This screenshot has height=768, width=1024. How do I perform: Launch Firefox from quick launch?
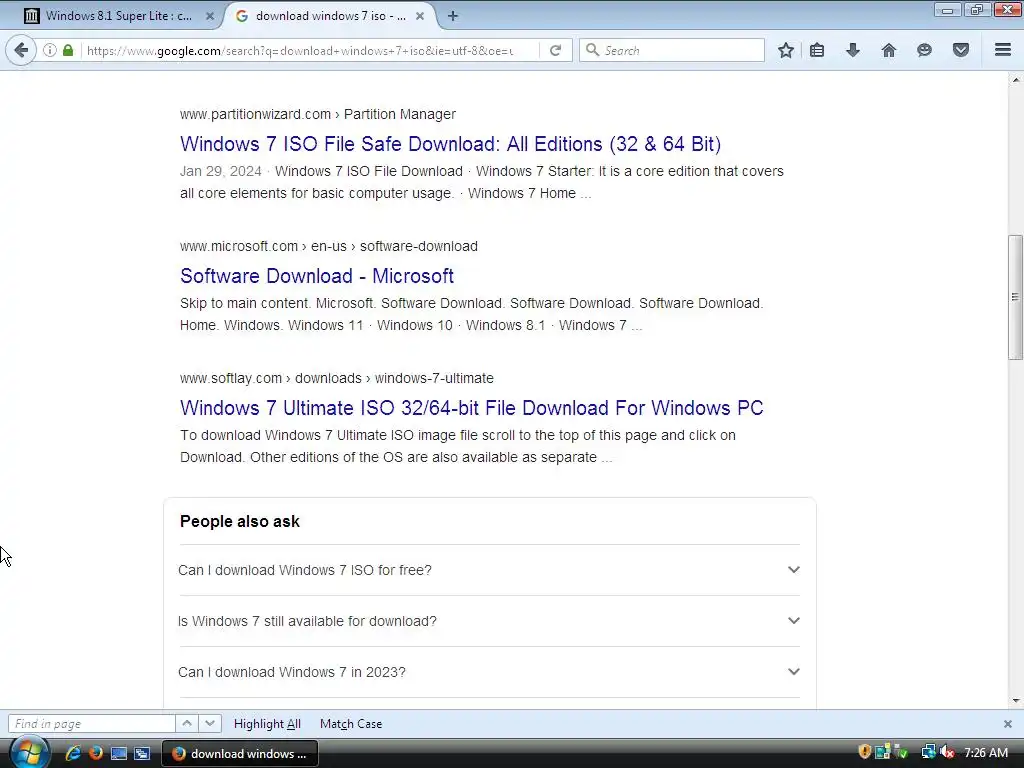pos(95,753)
